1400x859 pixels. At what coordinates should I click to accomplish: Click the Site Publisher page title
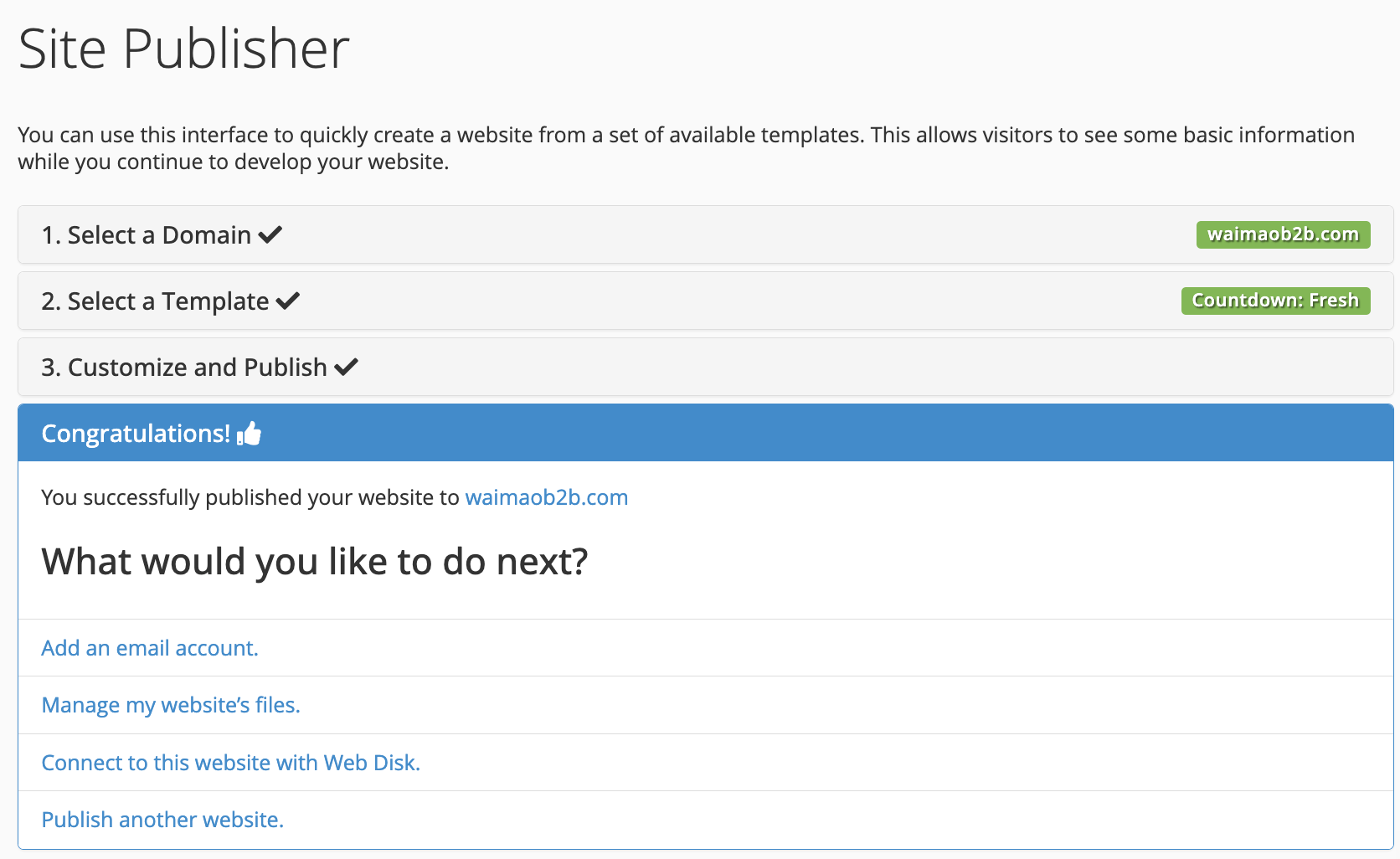click(184, 49)
